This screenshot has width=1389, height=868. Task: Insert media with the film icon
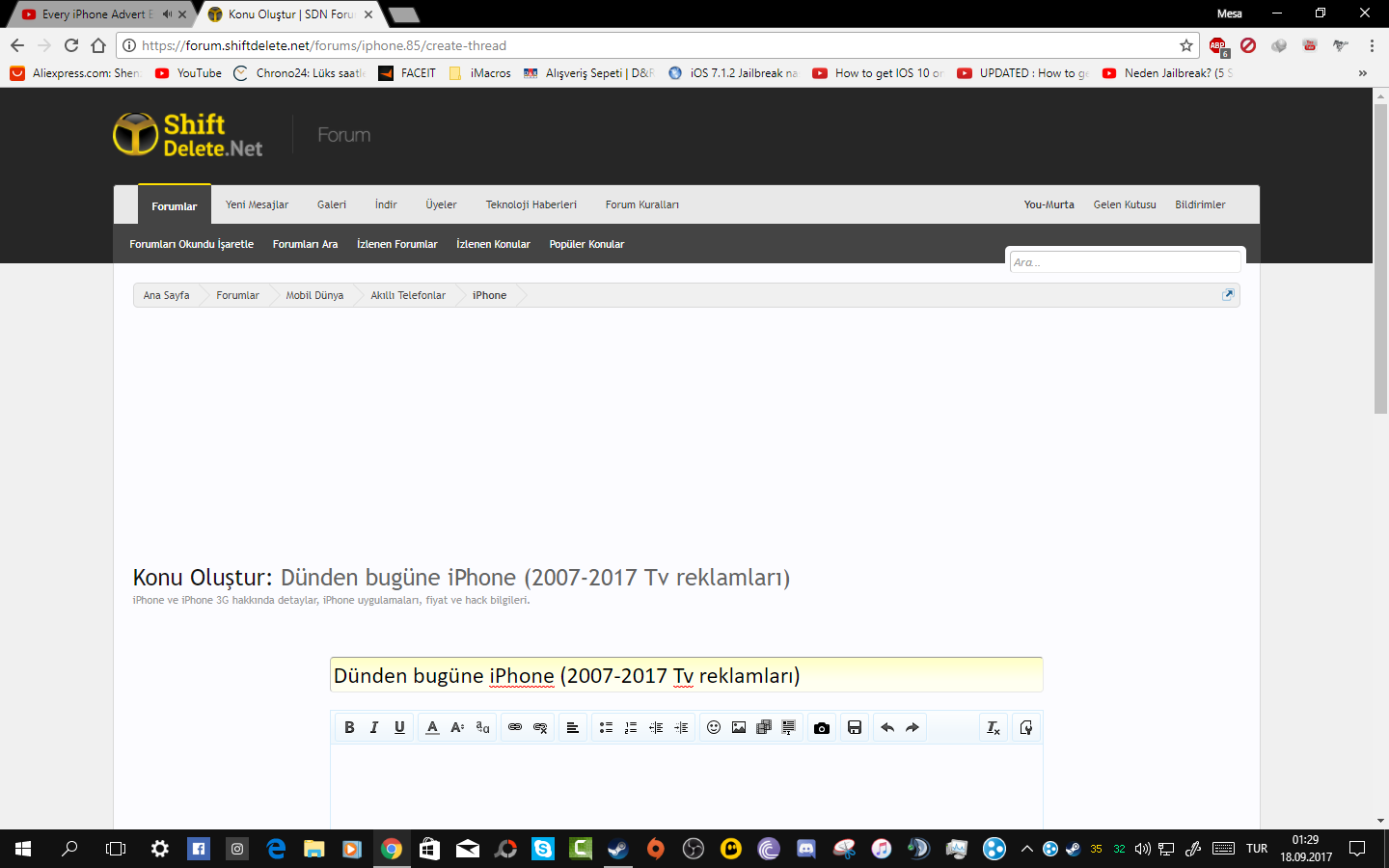coord(764,727)
